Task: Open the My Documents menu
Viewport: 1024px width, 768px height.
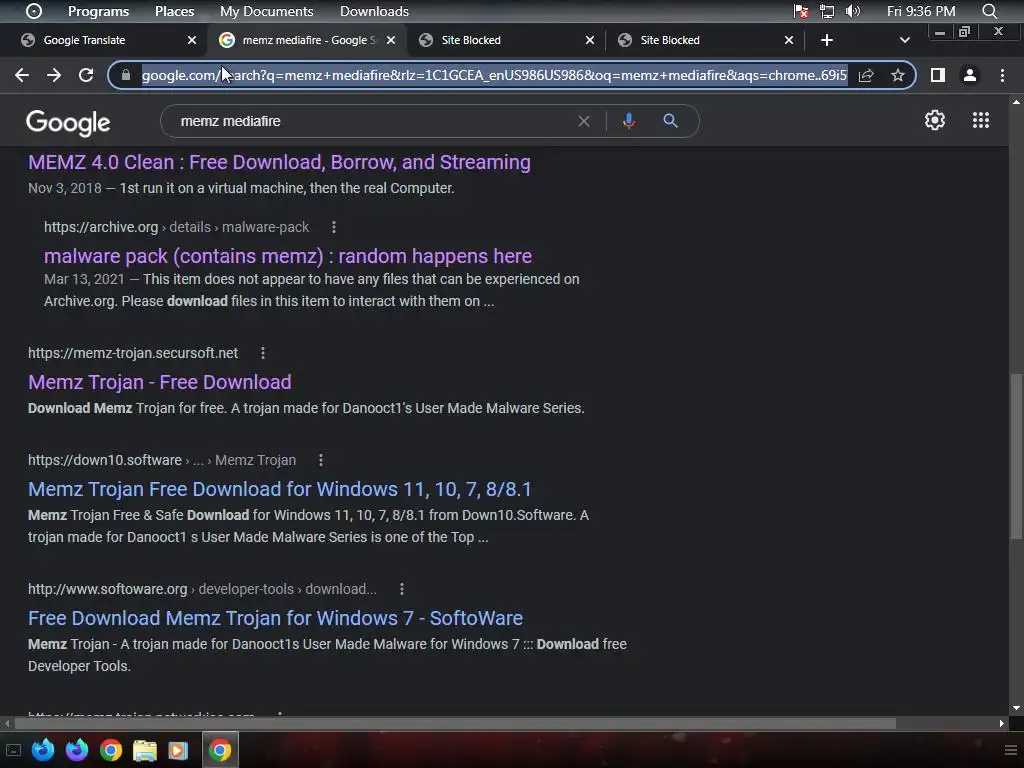Action: coord(266,11)
